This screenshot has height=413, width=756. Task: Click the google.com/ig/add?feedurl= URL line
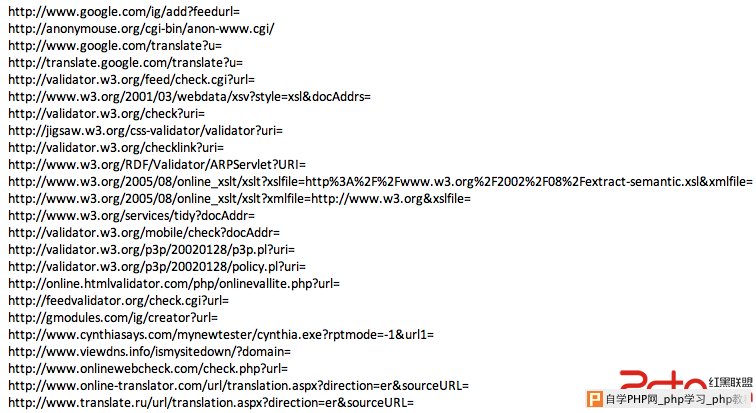pos(124,12)
